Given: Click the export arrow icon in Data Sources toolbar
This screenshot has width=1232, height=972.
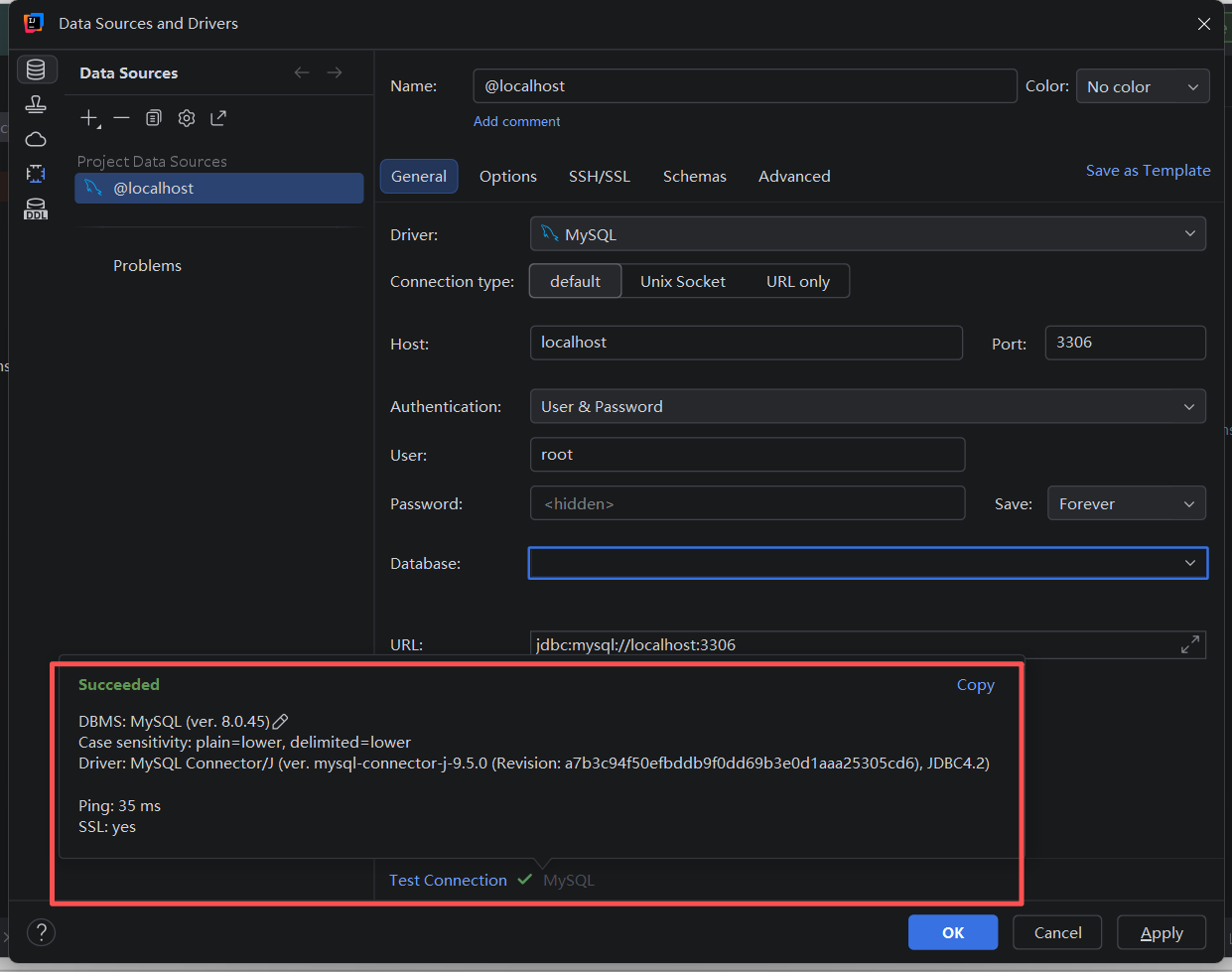Looking at the screenshot, I should (x=218, y=118).
